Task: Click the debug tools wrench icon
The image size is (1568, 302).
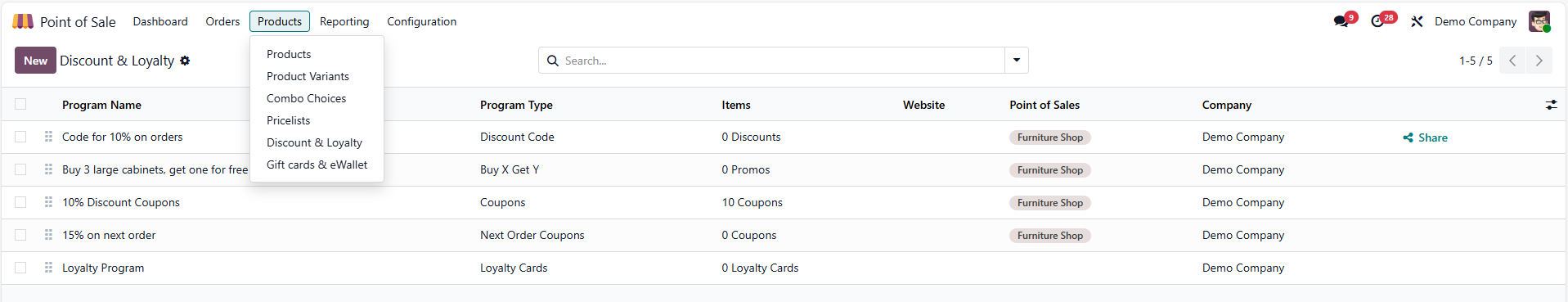Action: pyautogui.click(x=1417, y=21)
